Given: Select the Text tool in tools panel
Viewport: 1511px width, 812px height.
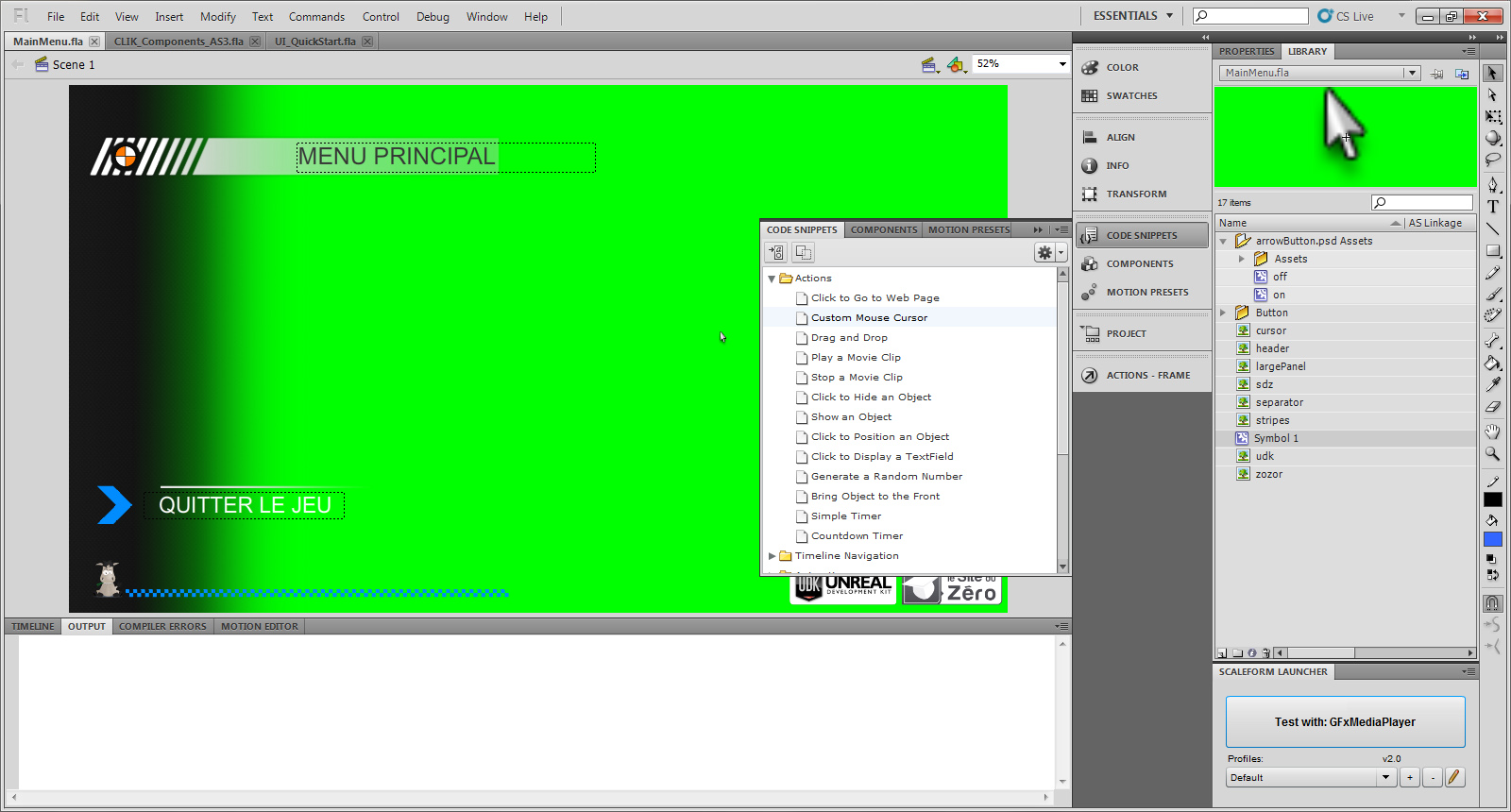Looking at the screenshot, I should pos(1492,207).
